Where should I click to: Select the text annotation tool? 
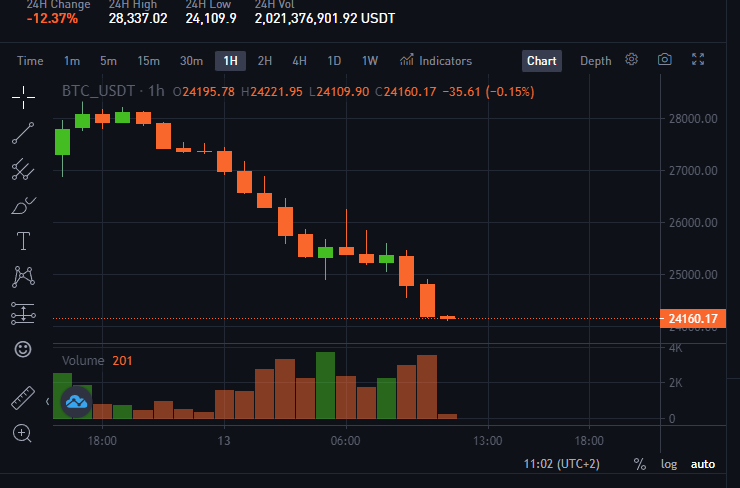click(x=23, y=241)
